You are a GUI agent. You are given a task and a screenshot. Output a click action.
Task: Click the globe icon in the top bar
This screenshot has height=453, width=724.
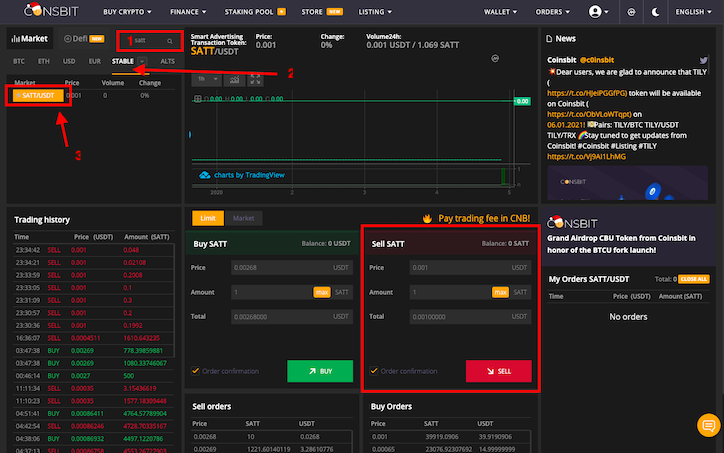(x=631, y=12)
